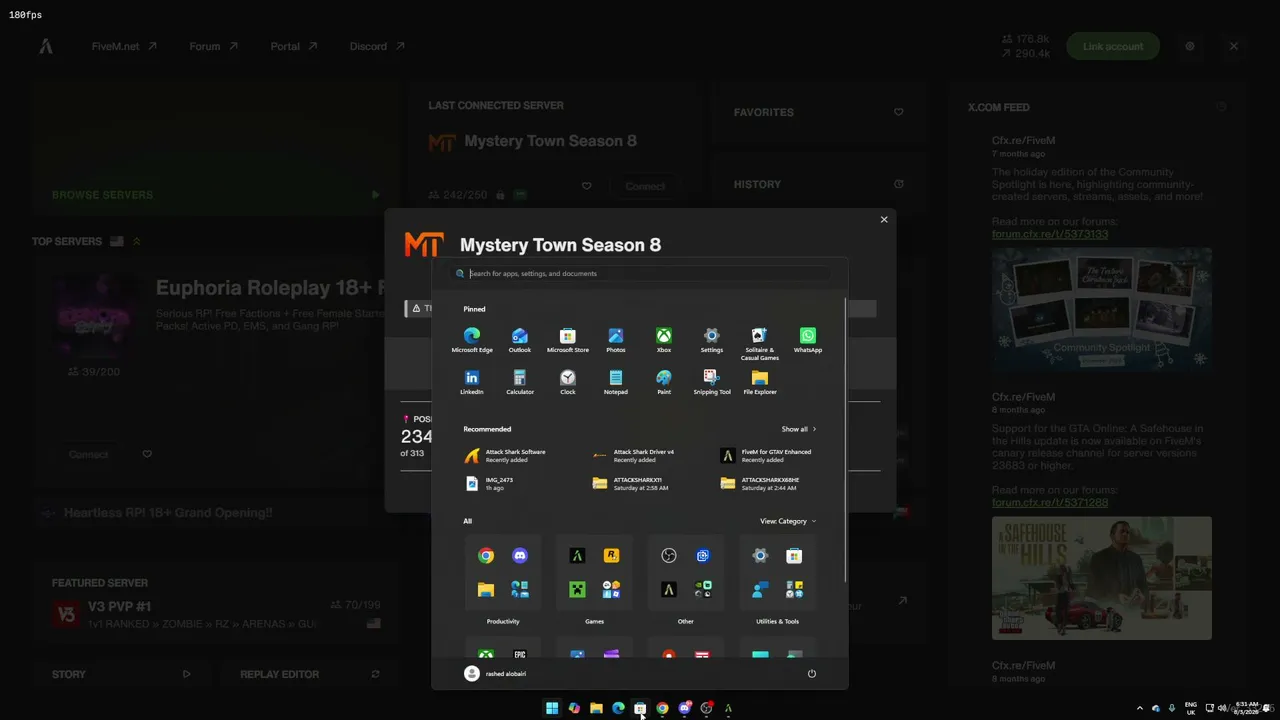Open the Forum link in FiveM
Screen dimensions: 1280x720
213,46
